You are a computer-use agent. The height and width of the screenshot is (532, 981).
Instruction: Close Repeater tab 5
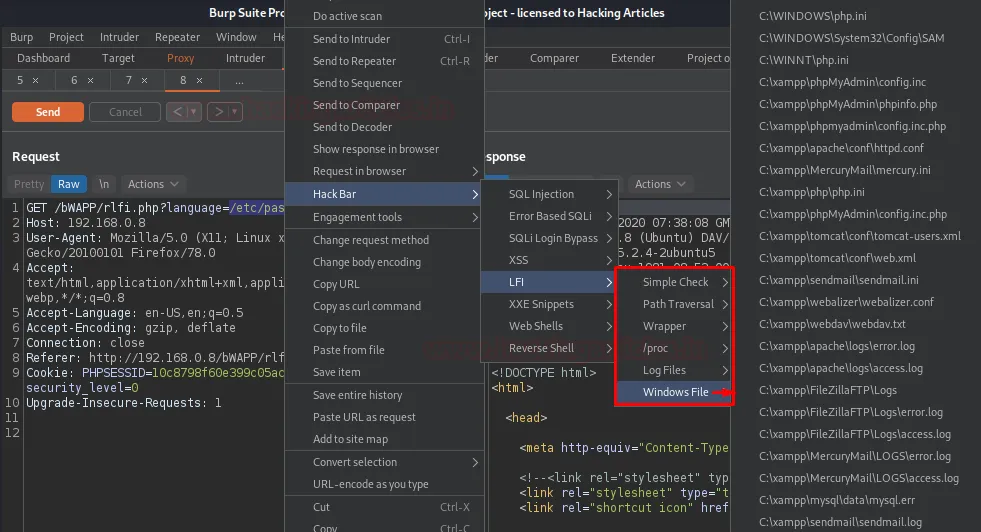[x=35, y=80]
